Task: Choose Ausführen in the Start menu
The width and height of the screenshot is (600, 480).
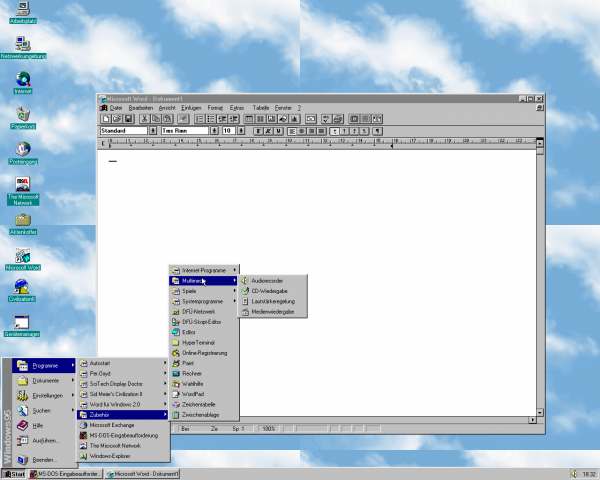Action: pos(44,441)
